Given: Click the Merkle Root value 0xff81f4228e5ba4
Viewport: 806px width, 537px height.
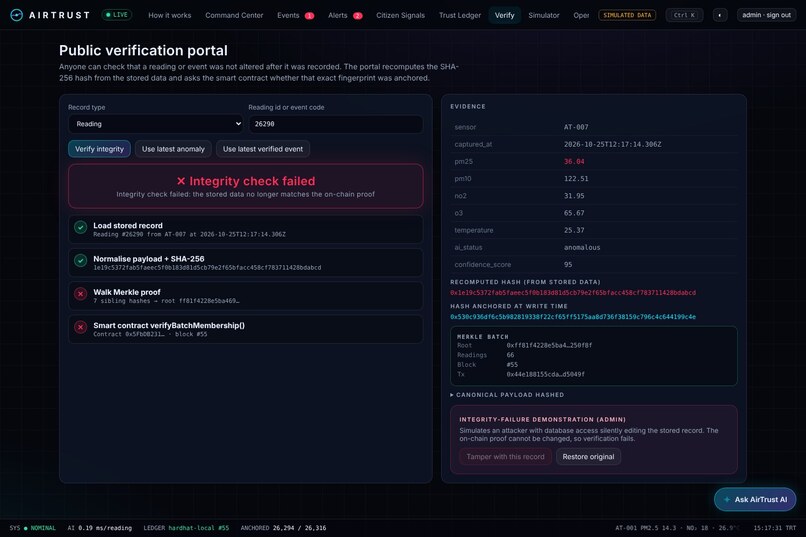Looking at the screenshot, I should 549,345.
